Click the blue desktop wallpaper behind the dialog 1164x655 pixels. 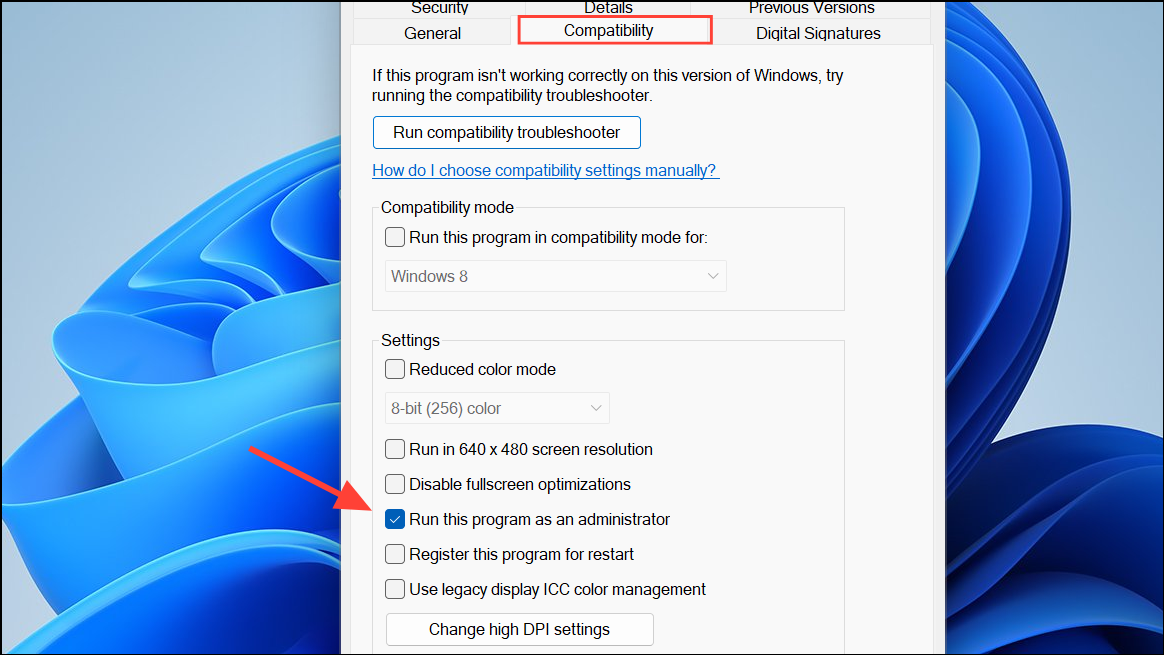point(150,400)
